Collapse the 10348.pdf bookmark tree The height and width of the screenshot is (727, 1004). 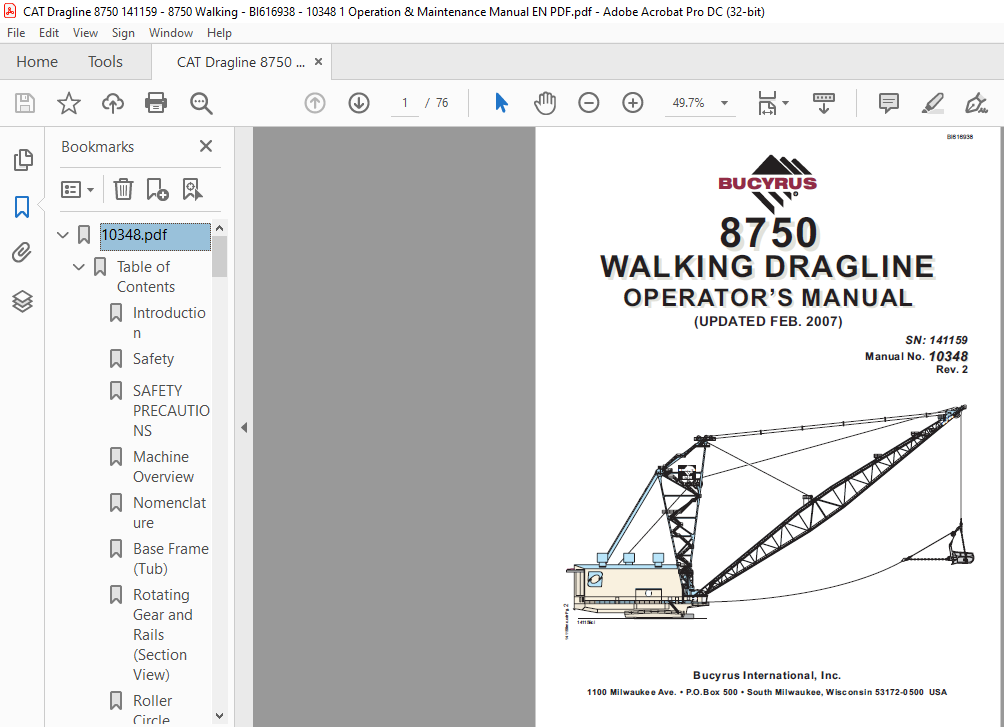click(x=63, y=235)
